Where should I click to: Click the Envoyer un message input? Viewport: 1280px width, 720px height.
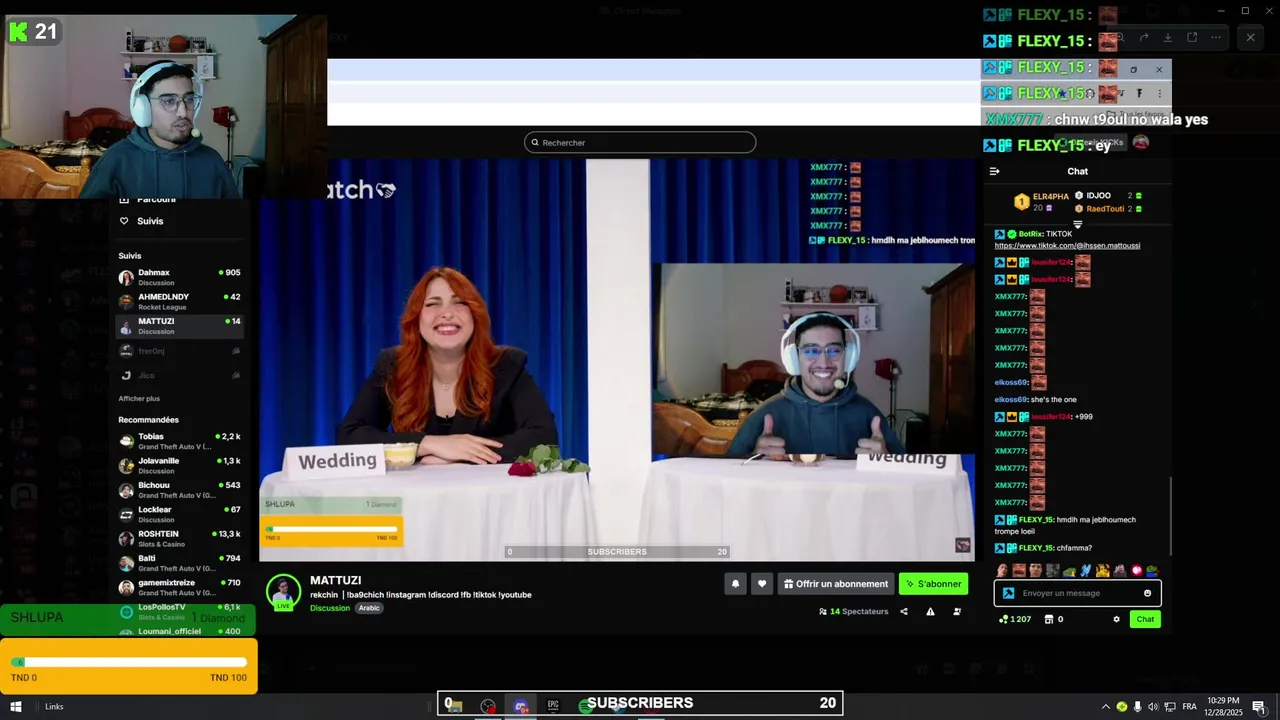pyautogui.click(x=1078, y=593)
